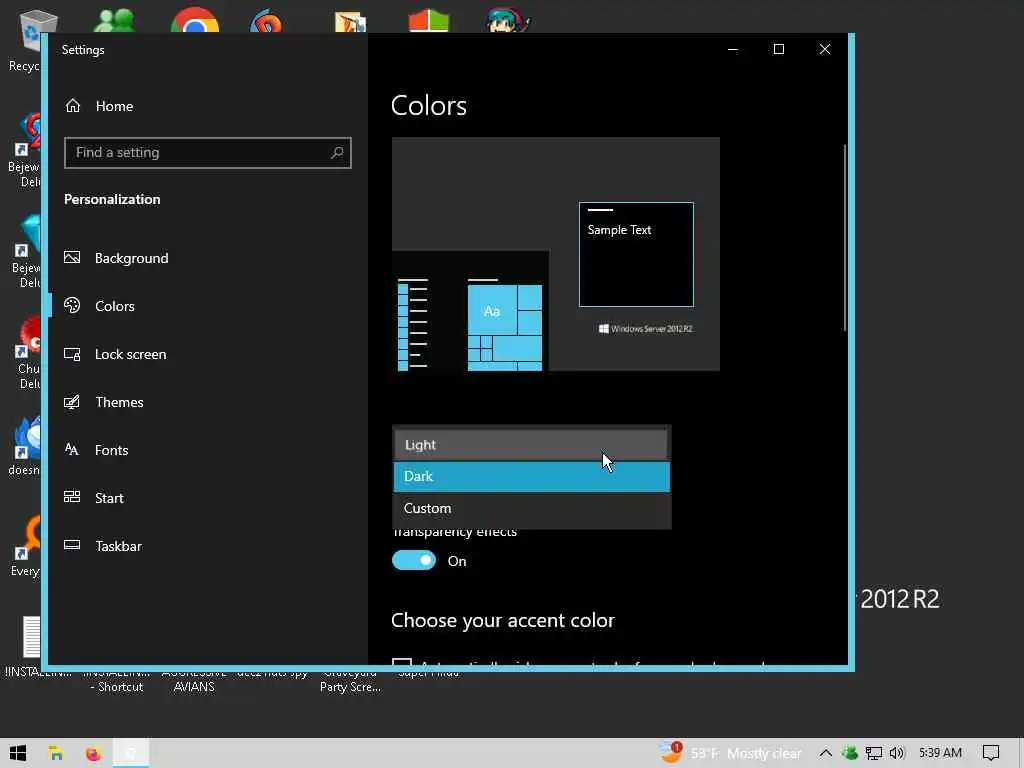The image size is (1024, 768).
Task: Launch Firefox from the taskbar
Action: [x=93, y=753]
